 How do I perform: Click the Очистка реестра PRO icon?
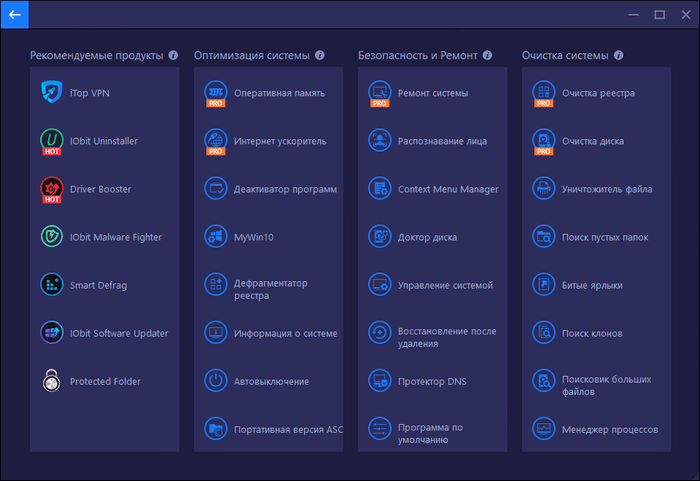pos(543,93)
